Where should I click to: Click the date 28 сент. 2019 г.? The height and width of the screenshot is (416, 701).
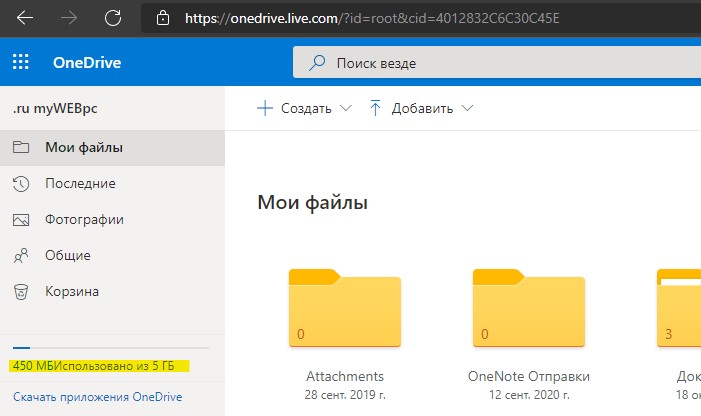(345, 395)
